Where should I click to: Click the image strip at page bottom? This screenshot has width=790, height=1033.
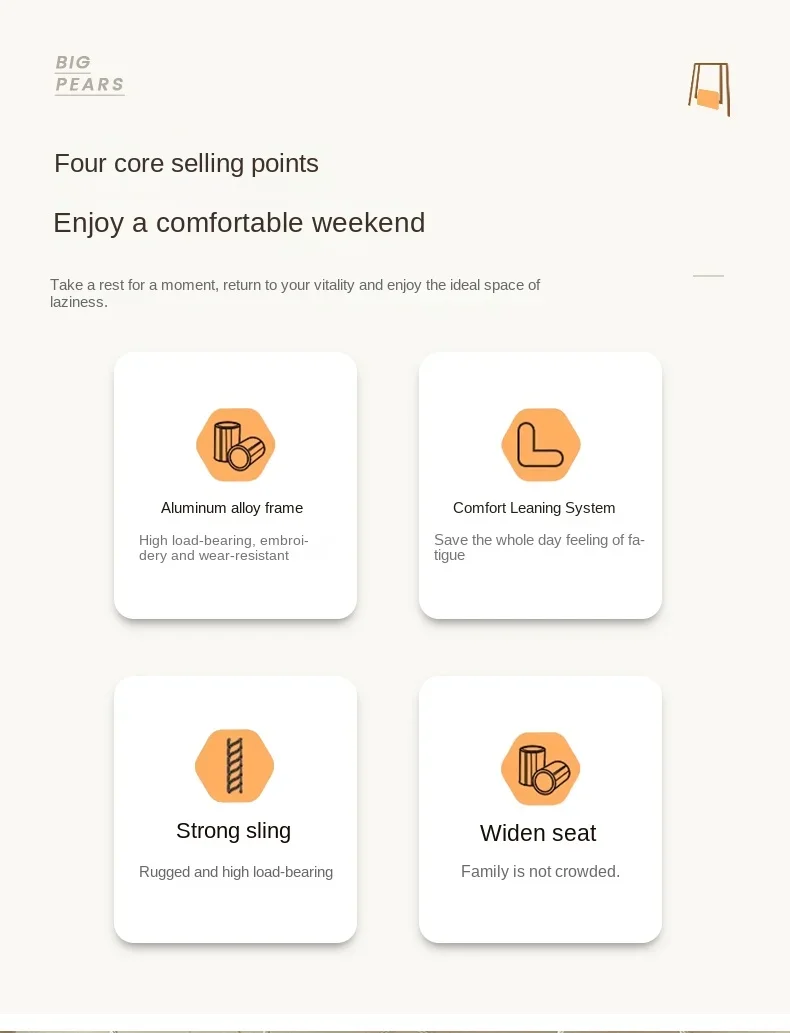click(x=395, y=1023)
